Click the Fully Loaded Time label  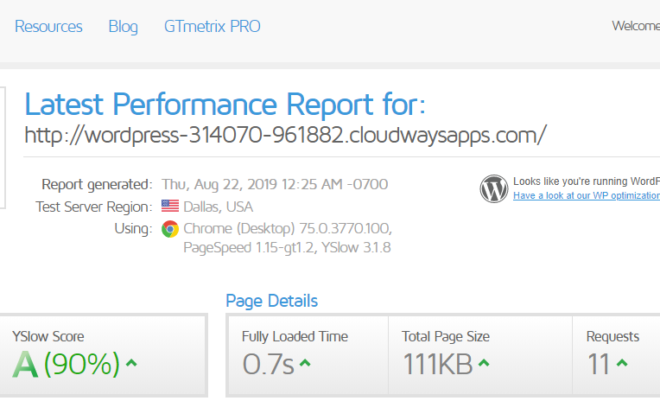(x=295, y=337)
